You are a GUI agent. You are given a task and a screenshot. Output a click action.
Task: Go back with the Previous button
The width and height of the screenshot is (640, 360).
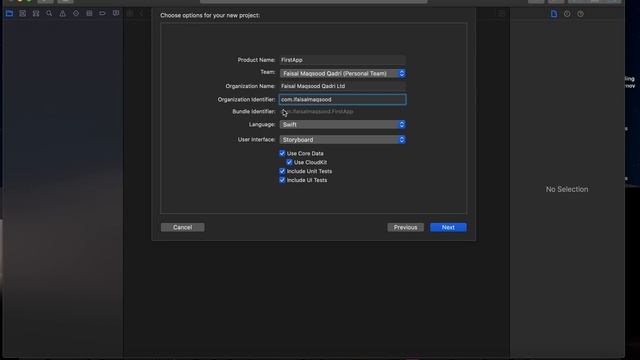(x=405, y=227)
